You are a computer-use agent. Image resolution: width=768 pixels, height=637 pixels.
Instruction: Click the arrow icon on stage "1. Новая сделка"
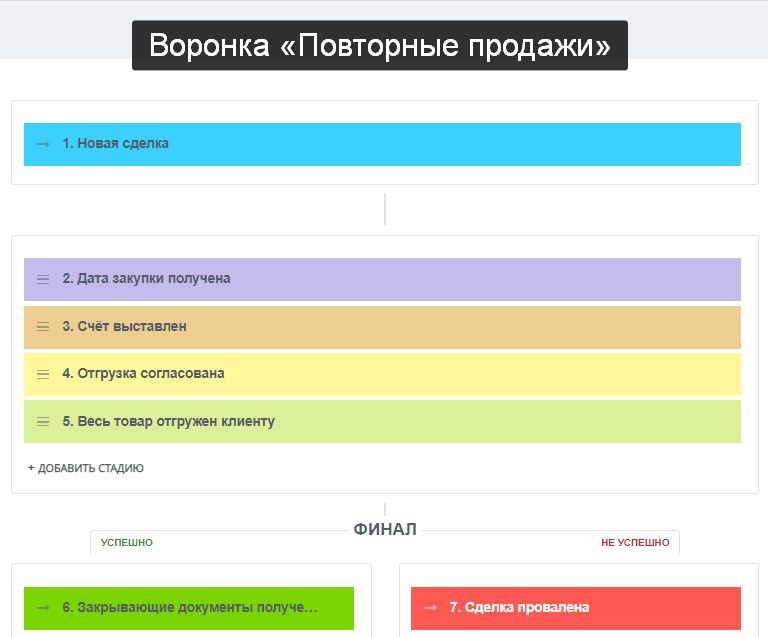pyautogui.click(x=43, y=144)
